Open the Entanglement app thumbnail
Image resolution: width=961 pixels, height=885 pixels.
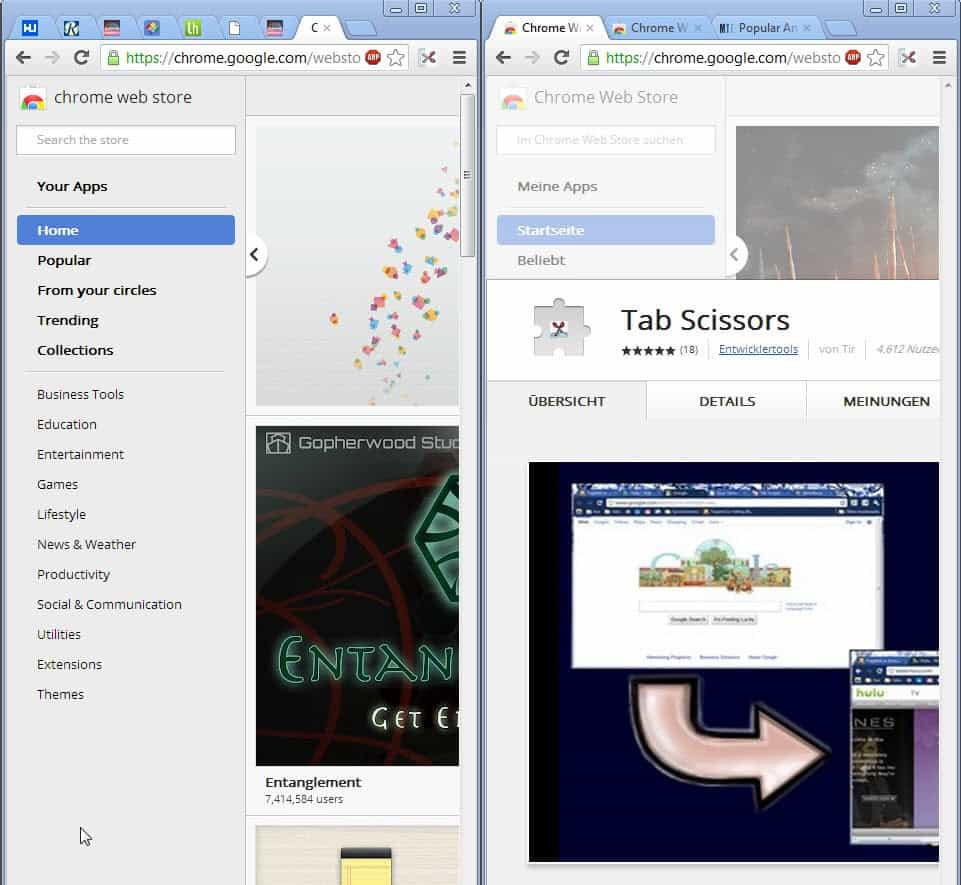click(x=357, y=595)
